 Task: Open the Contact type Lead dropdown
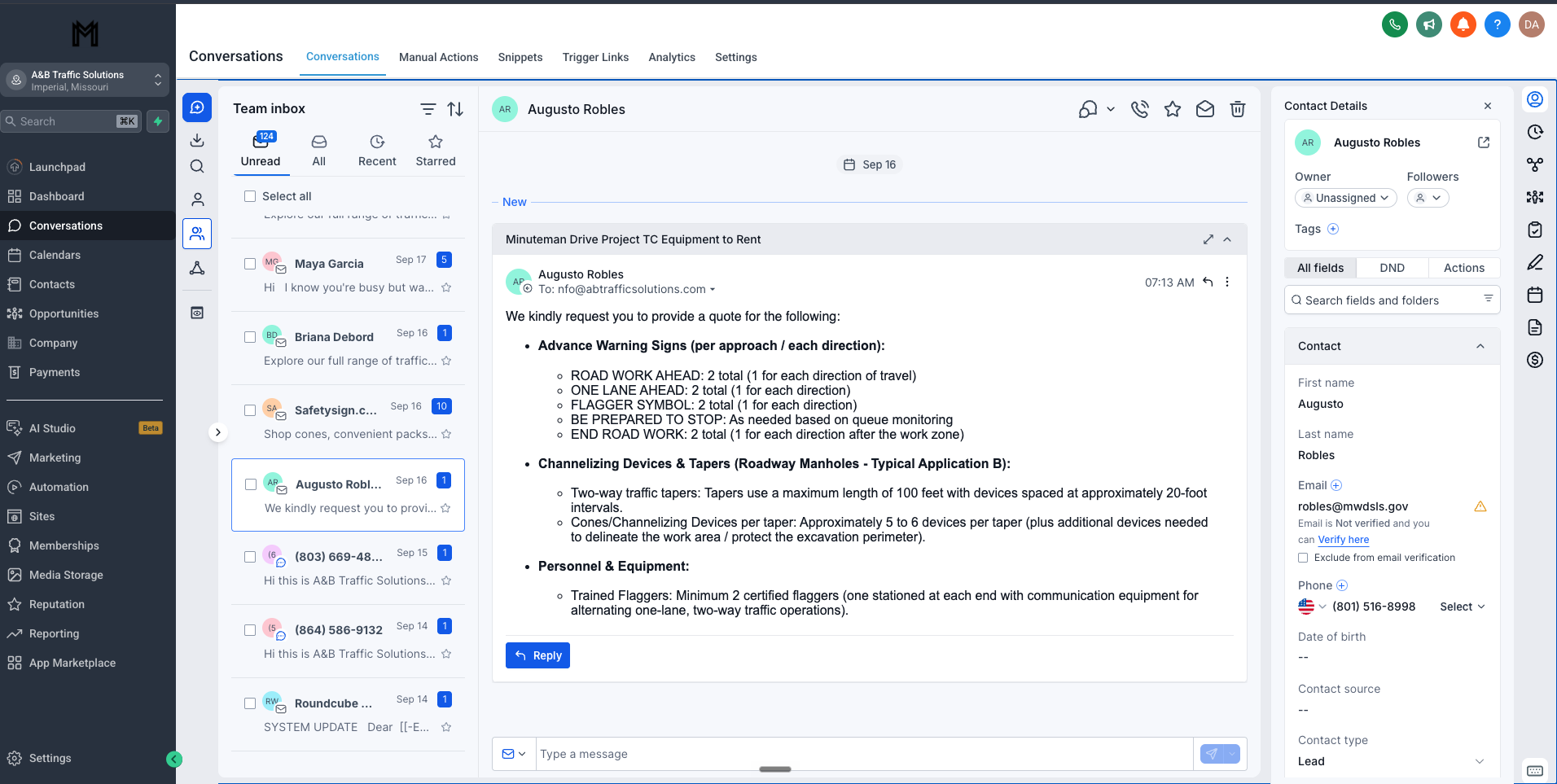1391,761
